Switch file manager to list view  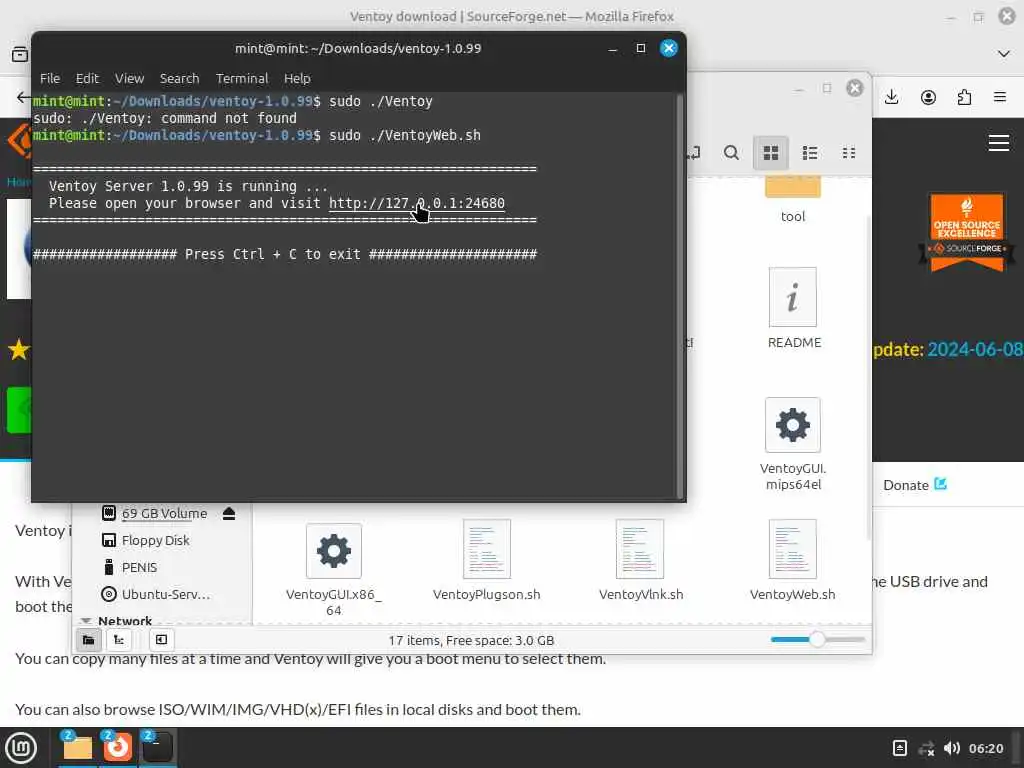(x=810, y=153)
